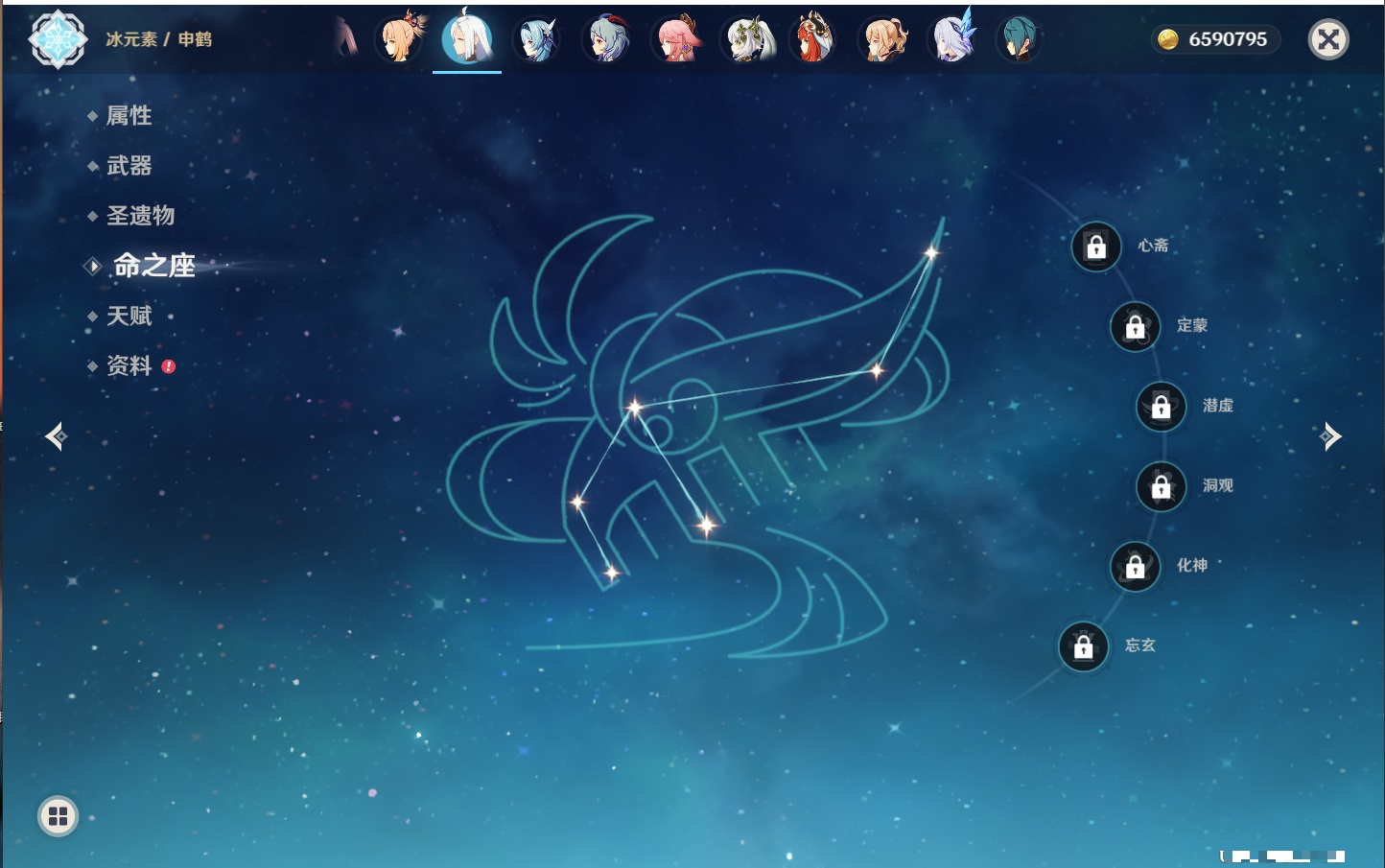1385x868 pixels.
Task: Select red-haired Nilou portrait
Action: pos(813,39)
